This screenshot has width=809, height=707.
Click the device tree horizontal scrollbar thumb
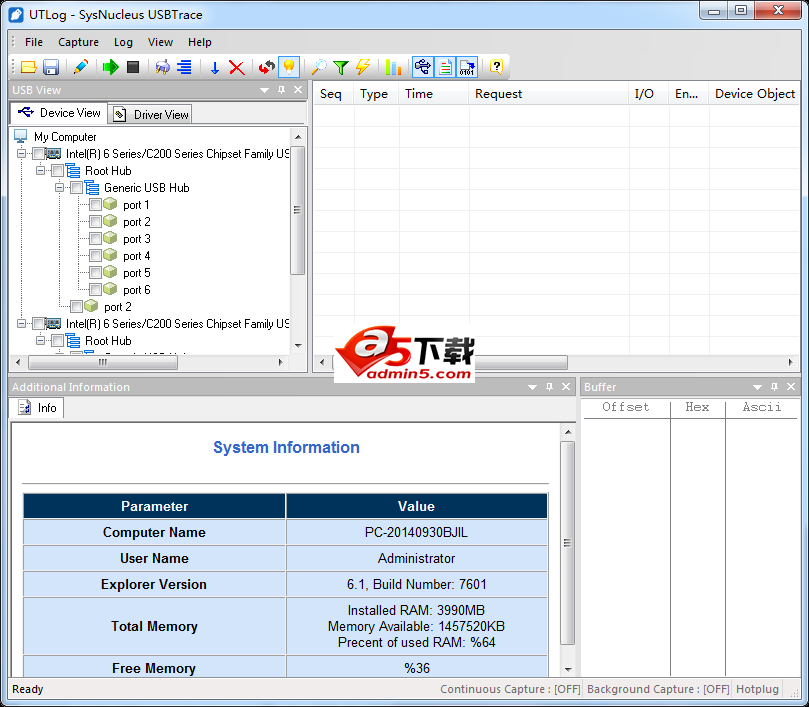(x=103, y=362)
